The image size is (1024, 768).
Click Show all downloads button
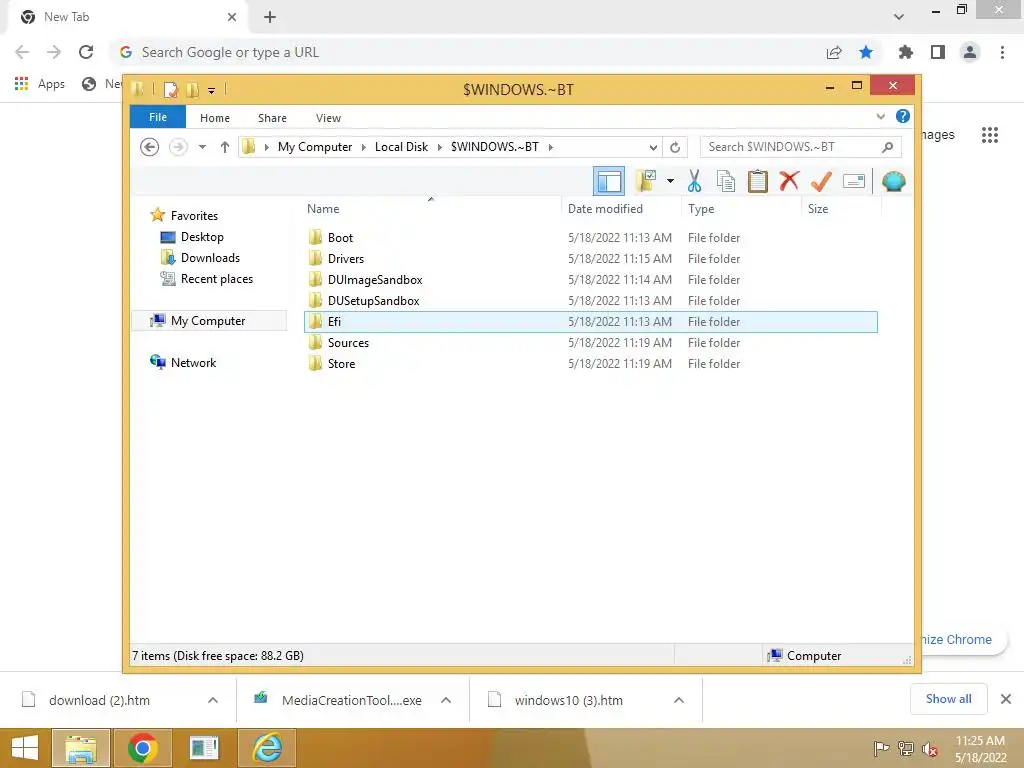pyautogui.click(x=948, y=699)
